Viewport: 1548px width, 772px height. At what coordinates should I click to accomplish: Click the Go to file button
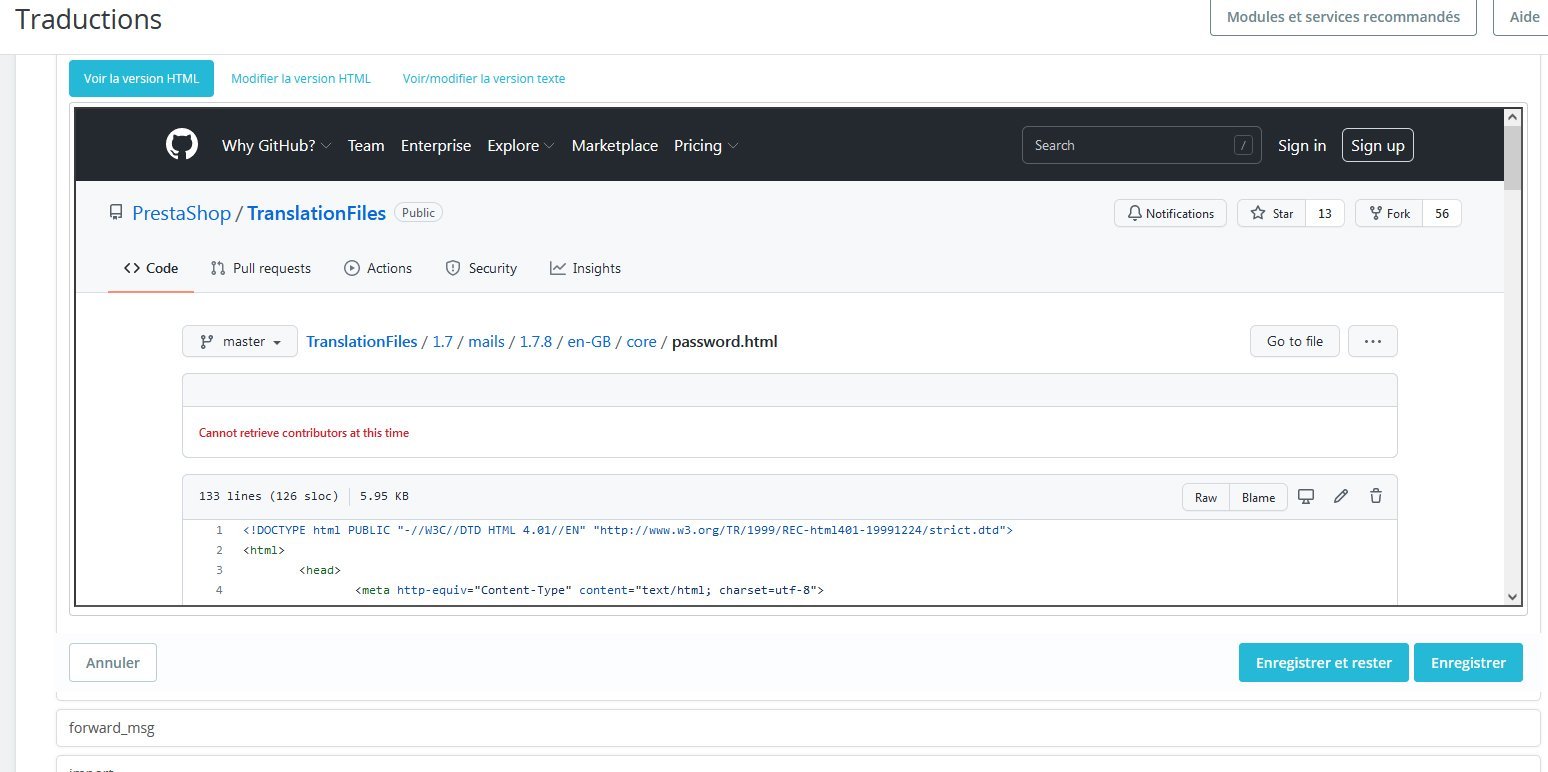pyautogui.click(x=1295, y=341)
